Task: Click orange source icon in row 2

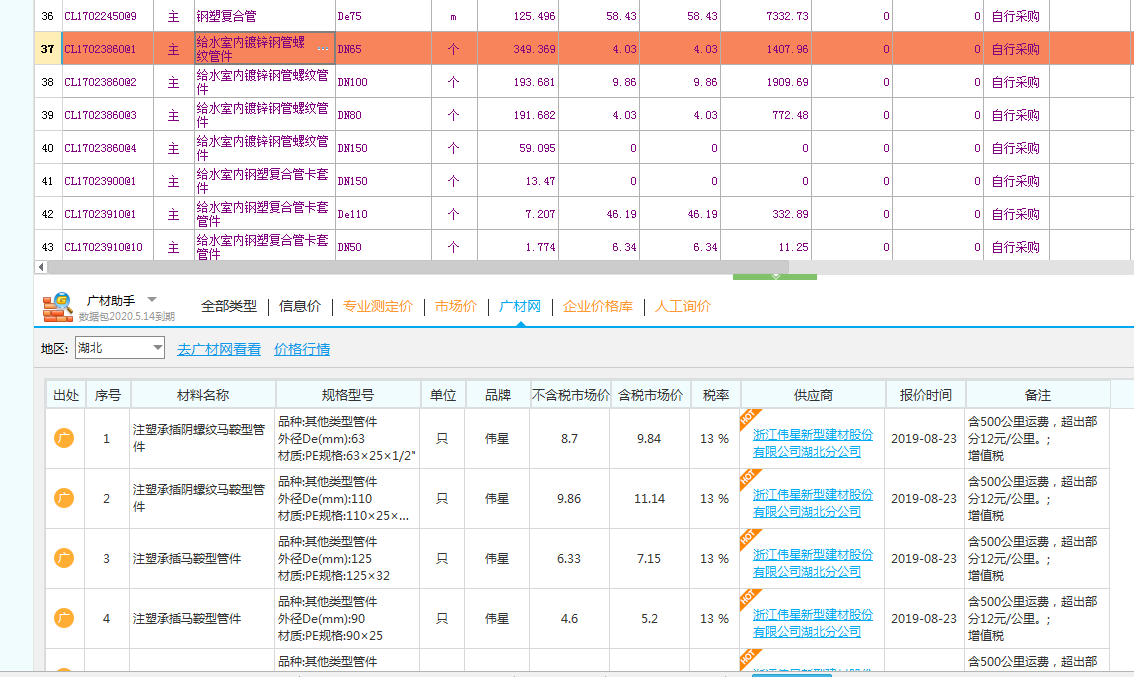Action: coord(64,498)
